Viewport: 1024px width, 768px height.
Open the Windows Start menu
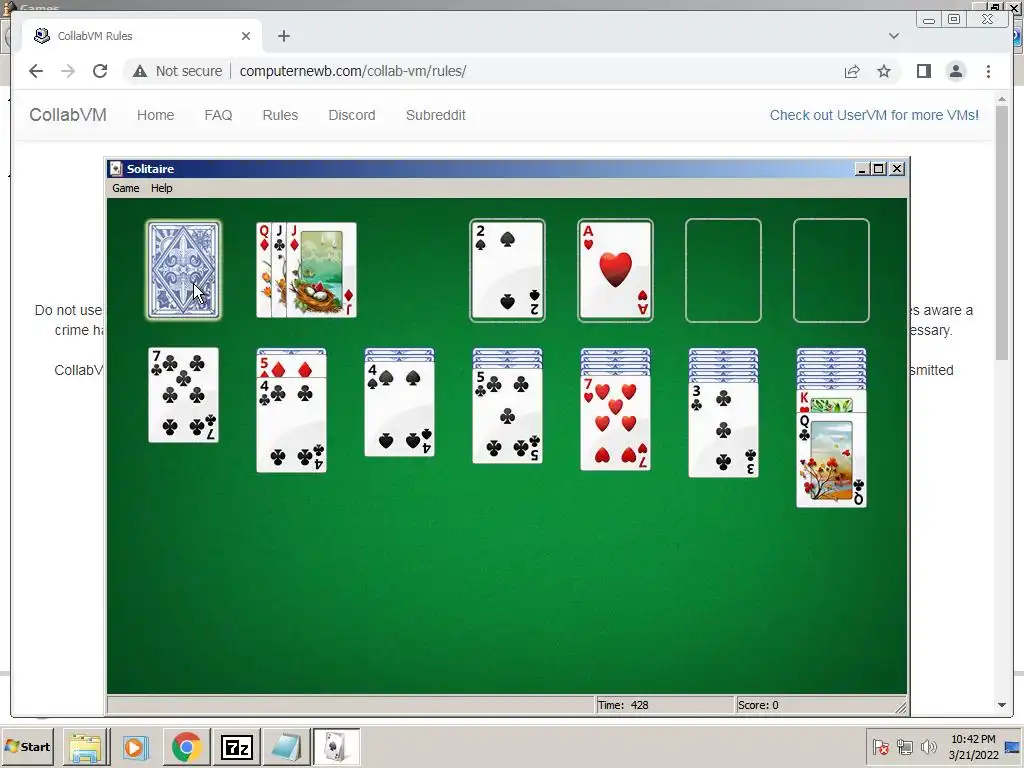click(27, 746)
